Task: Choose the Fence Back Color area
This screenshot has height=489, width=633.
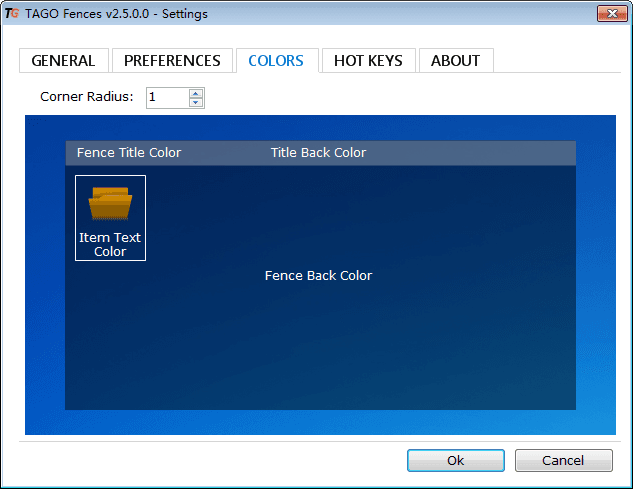Action: 318,276
